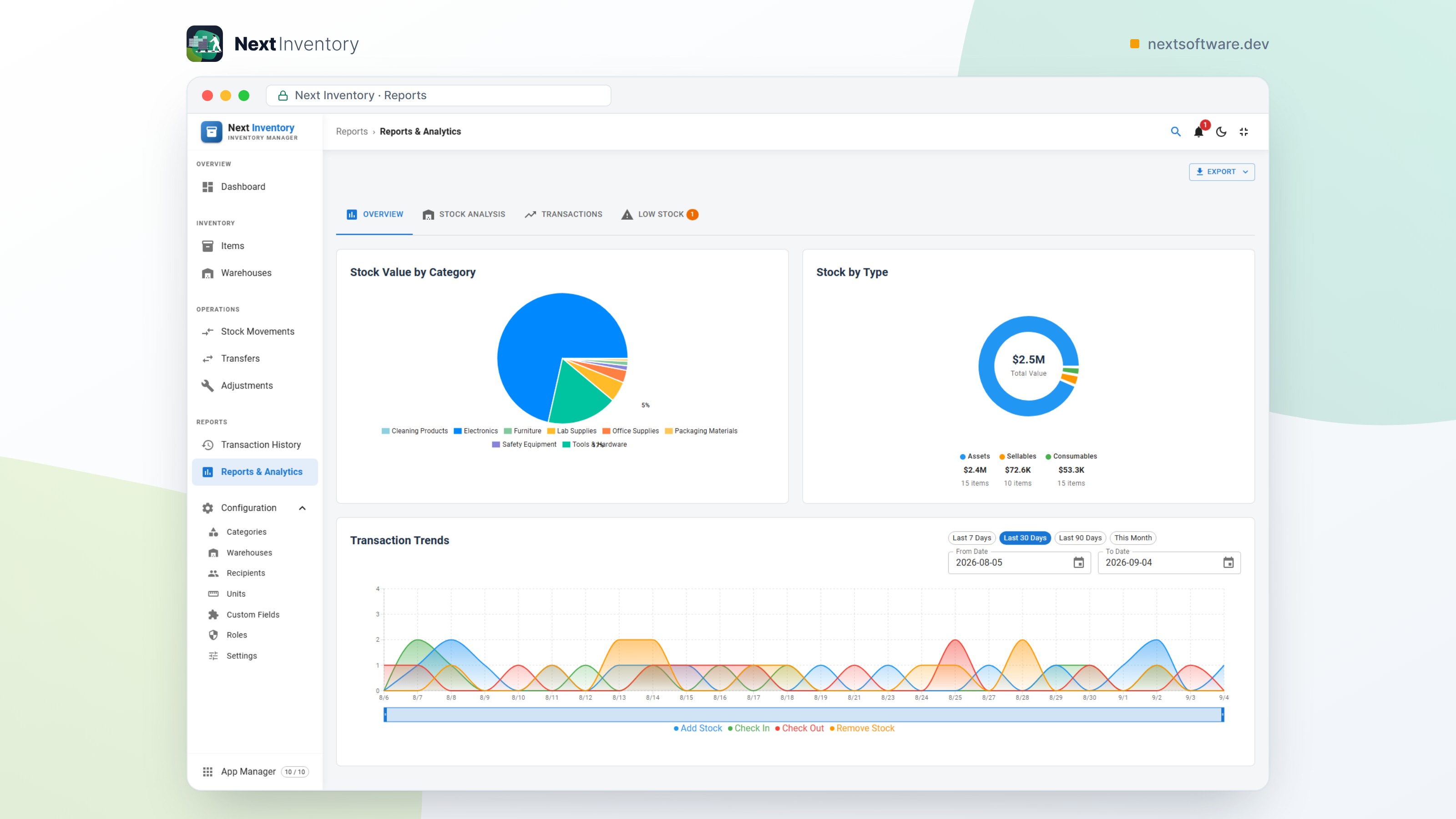The width and height of the screenshot is (1456, 819).
Task: Click the chart date range zoom slider
Action: tap(803, 714)
